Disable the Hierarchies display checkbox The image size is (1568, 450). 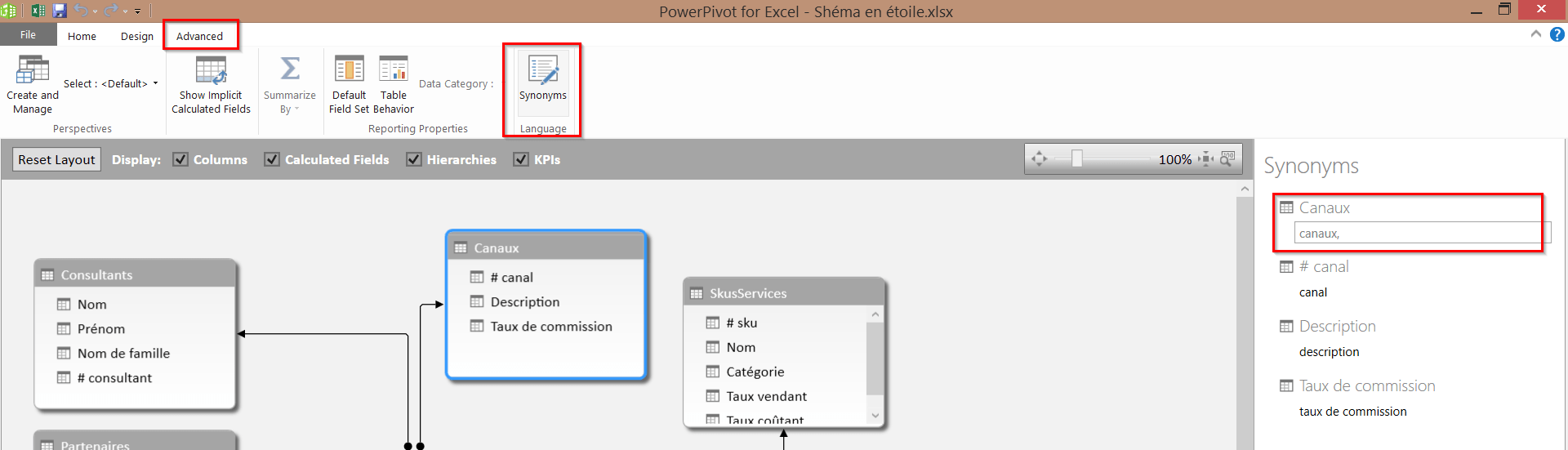[x=414, y=160]
